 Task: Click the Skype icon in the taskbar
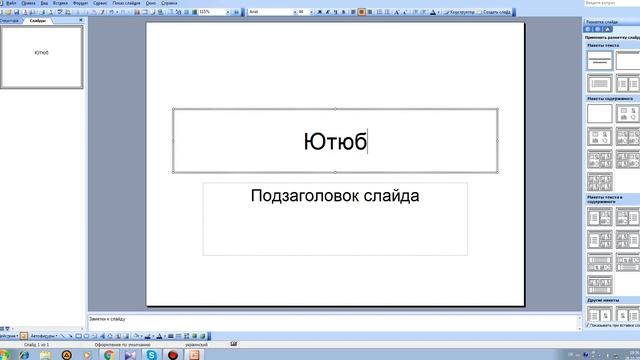point(151,355)
